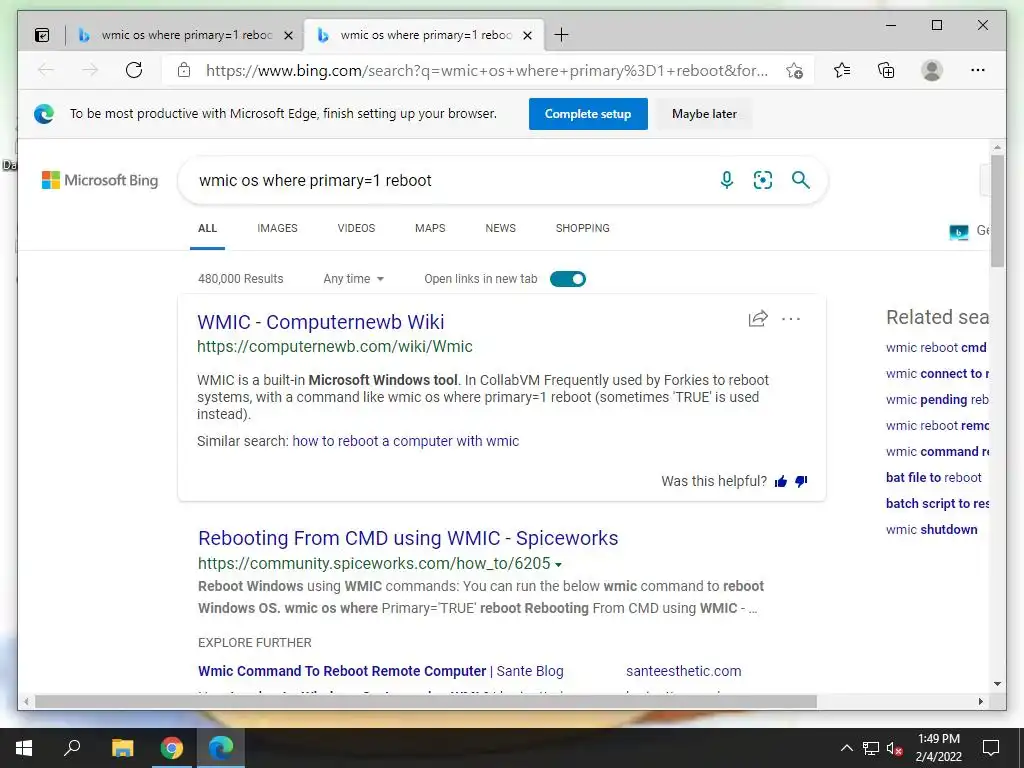Give thumbs up to the answer
1024x768 pixels.
tap(780, 482)
